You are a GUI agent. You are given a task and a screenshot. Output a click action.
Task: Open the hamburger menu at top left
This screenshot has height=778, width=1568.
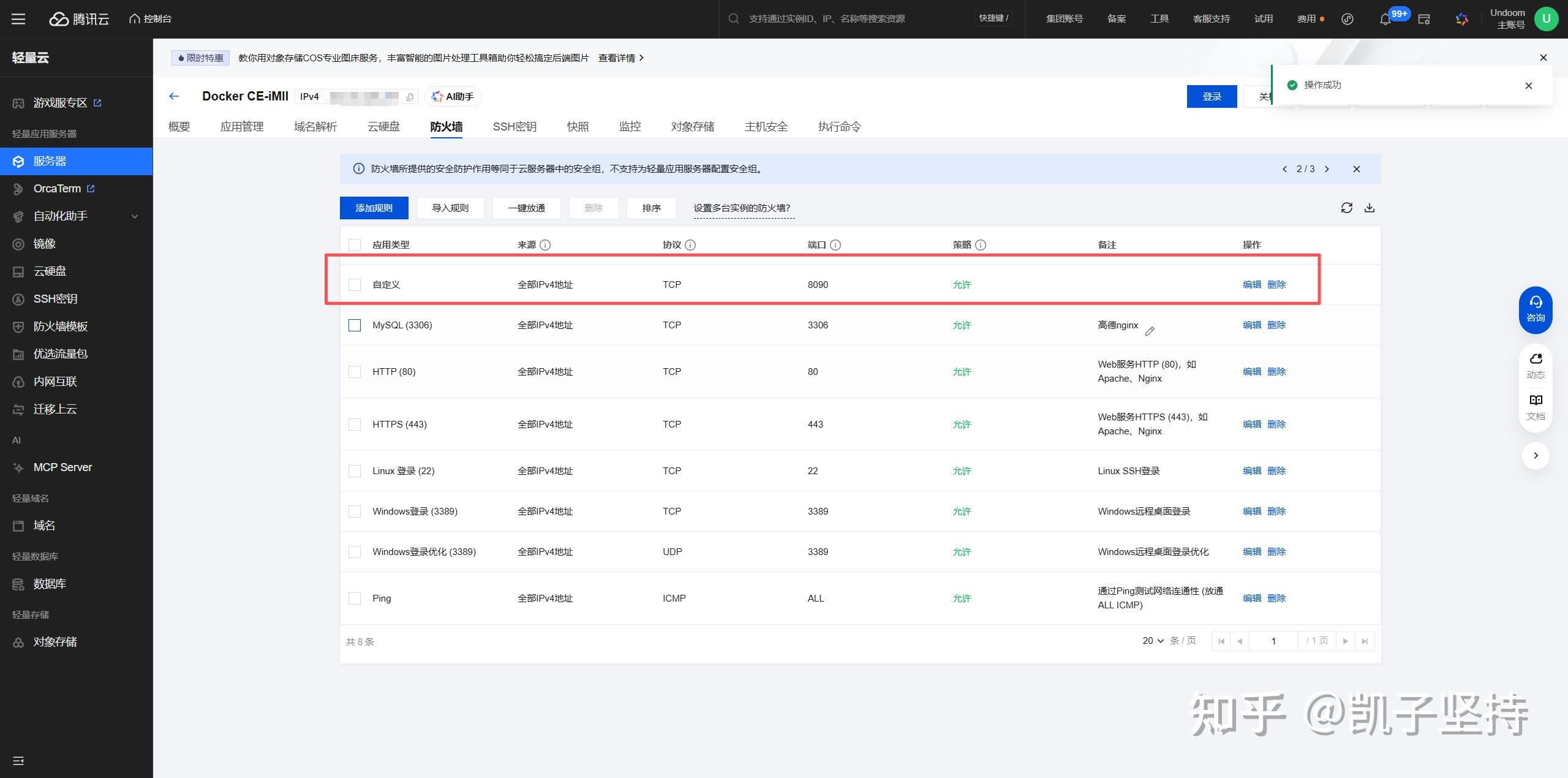18,19
